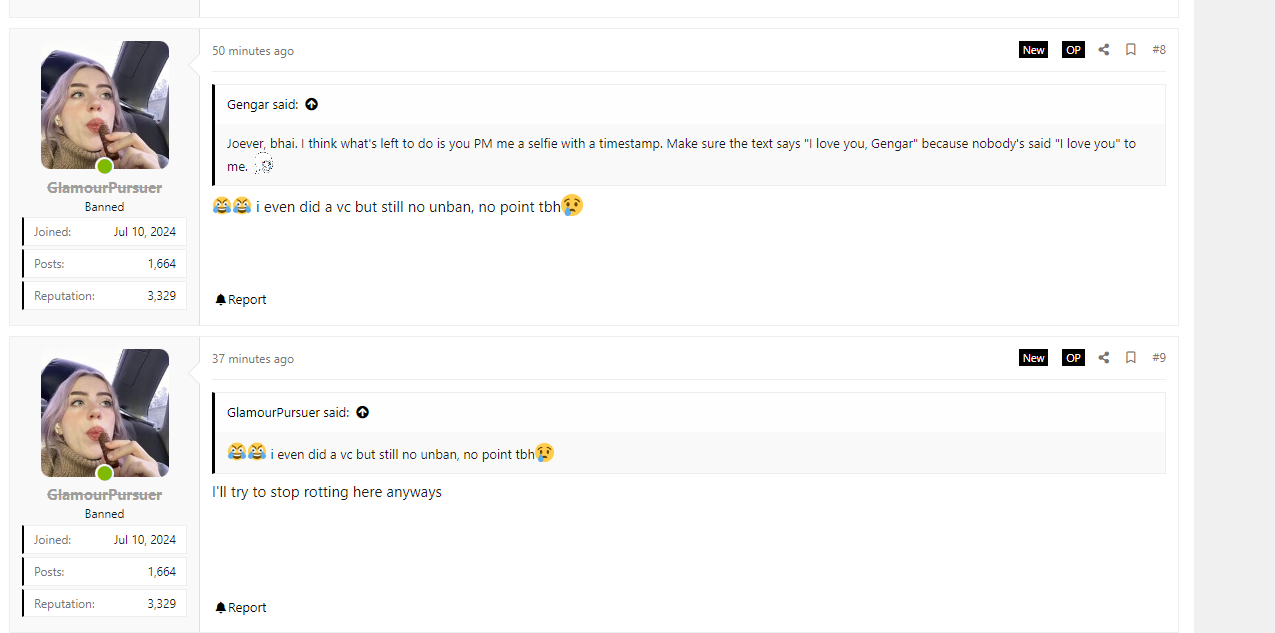Open post #9 permalink number
This screenshot has height=633, width=1275.
click(1159, 358)
